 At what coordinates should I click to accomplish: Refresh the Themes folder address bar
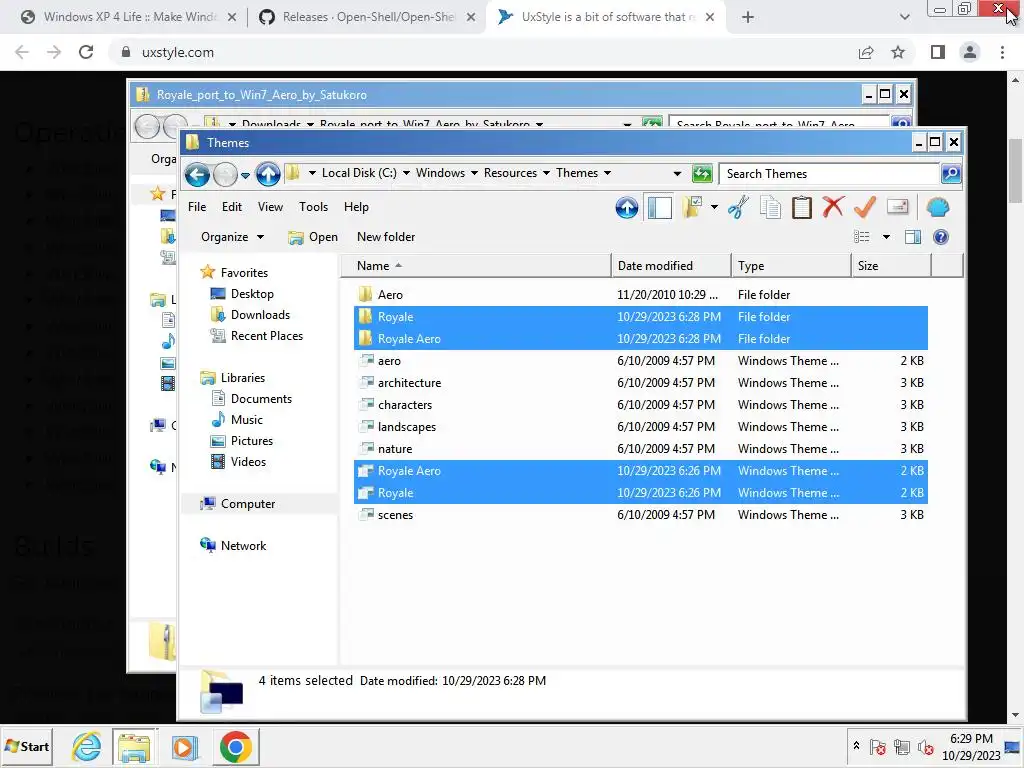[702, 174]
